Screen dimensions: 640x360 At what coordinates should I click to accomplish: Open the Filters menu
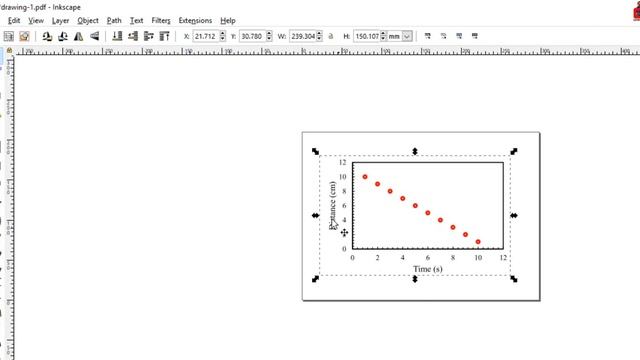pyautogui.click(x=161, y=20)
